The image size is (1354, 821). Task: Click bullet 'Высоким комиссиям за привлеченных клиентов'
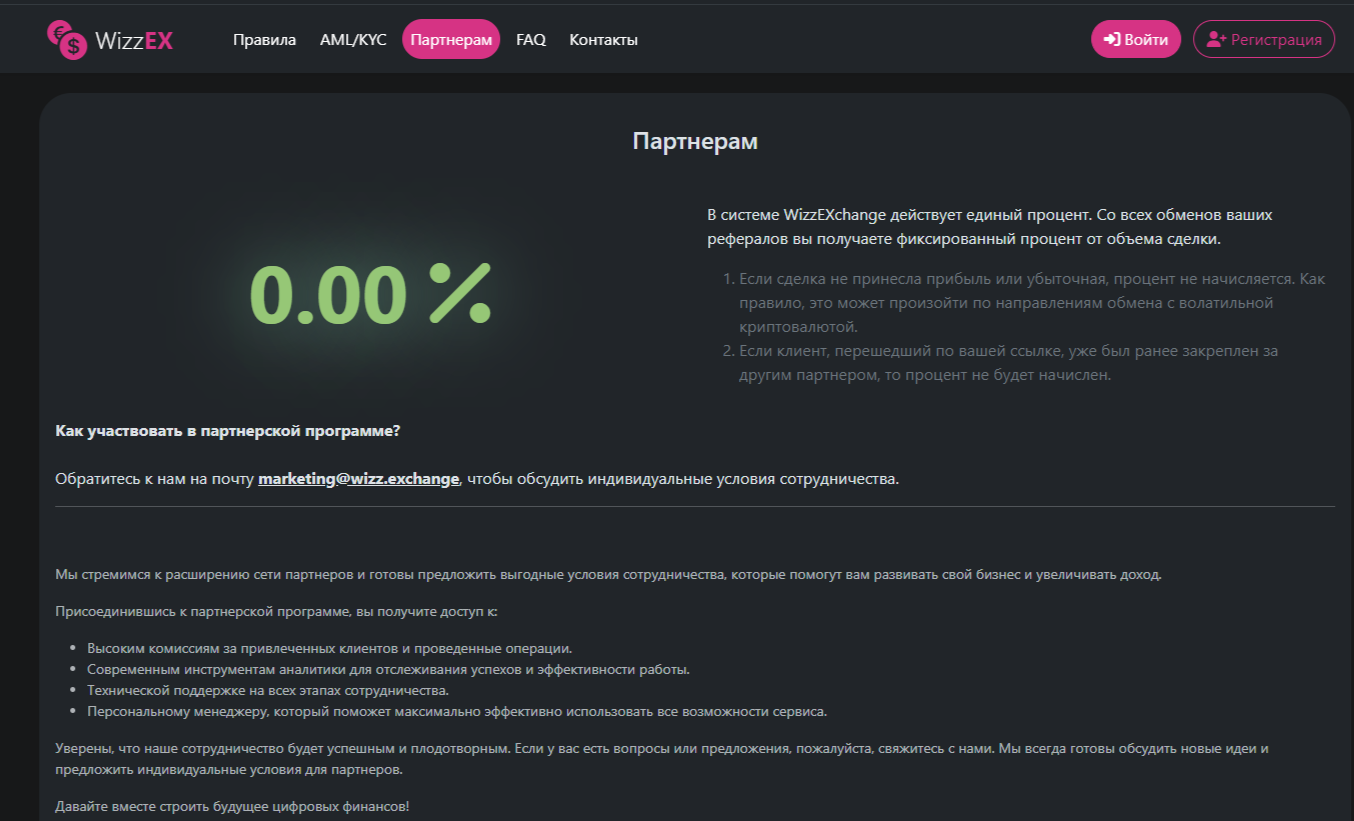[329, 648]
